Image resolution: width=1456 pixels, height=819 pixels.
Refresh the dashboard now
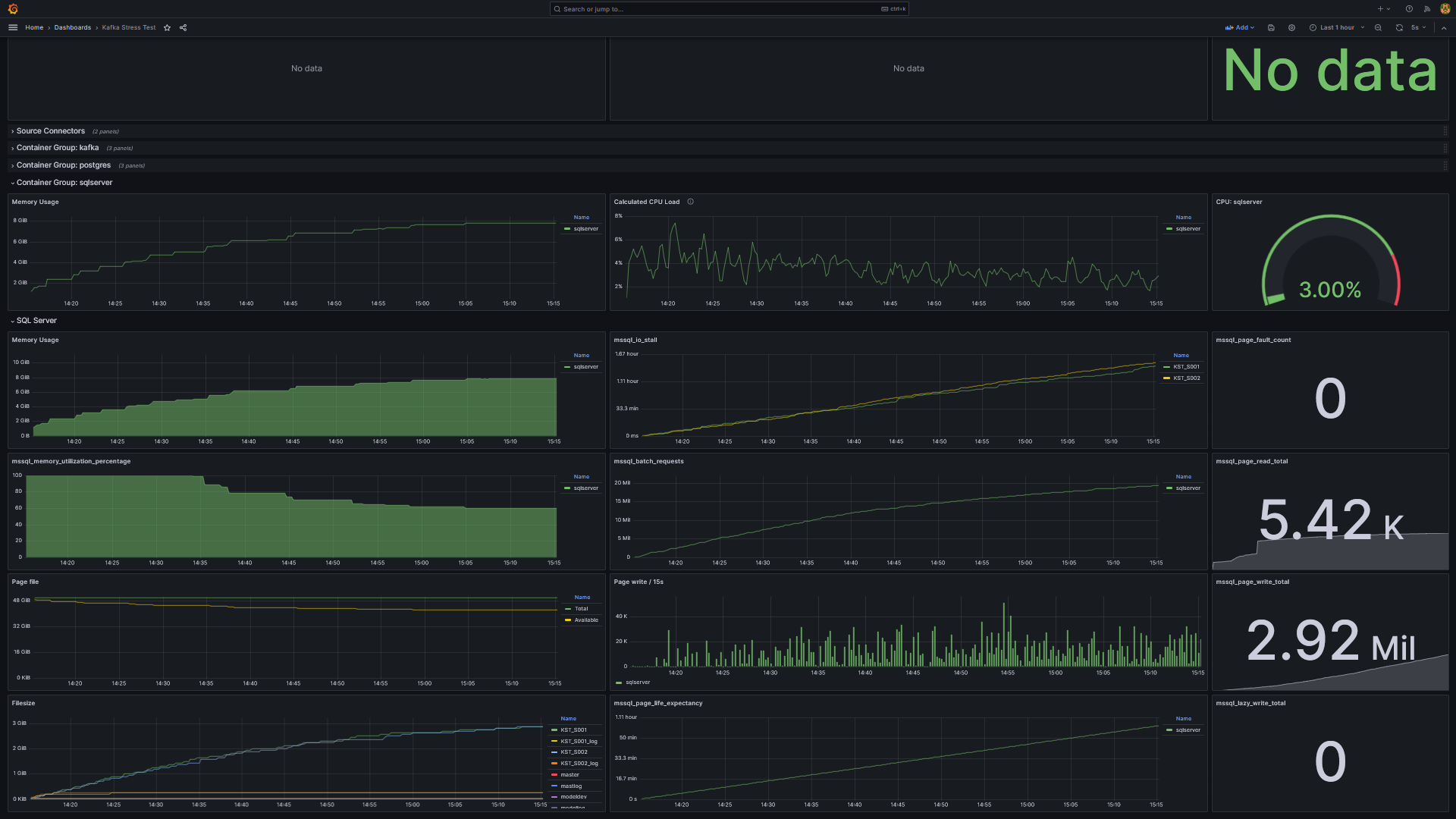click(1399, 27)
